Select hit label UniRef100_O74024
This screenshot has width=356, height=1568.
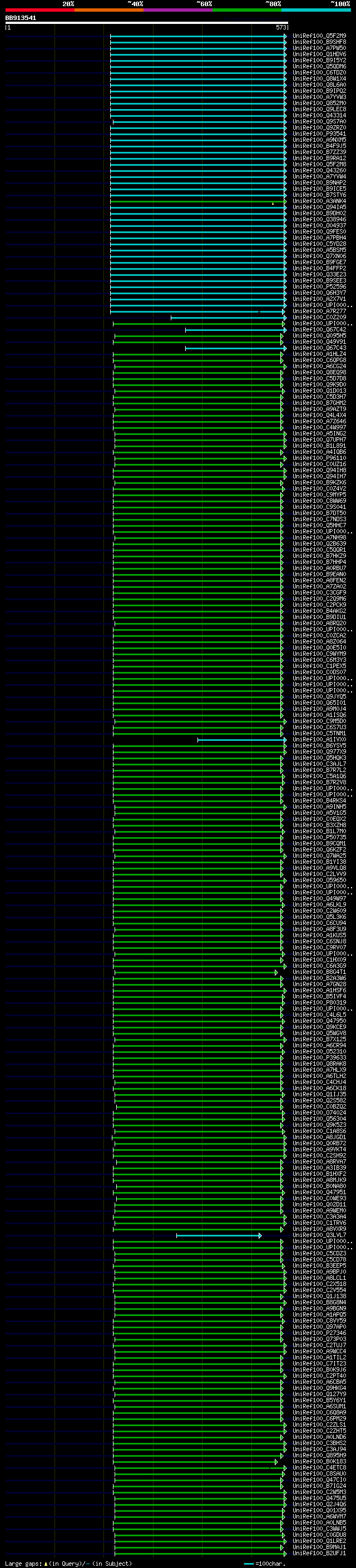point(319,1114)
